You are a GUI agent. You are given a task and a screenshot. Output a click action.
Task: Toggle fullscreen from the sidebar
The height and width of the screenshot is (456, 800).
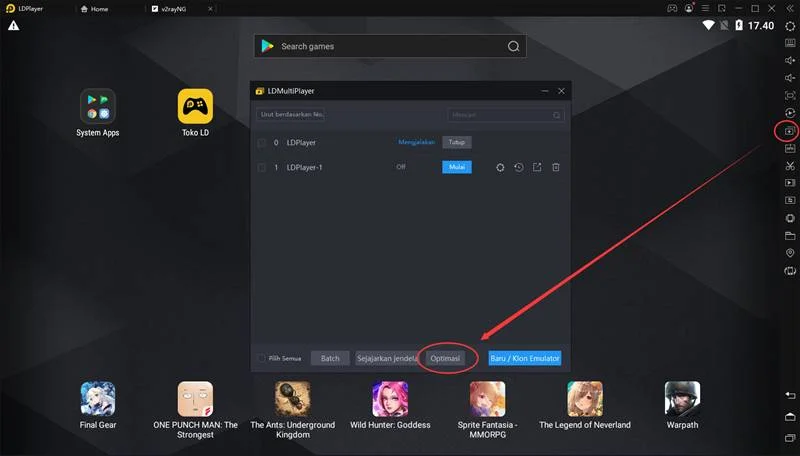(790, 95)
